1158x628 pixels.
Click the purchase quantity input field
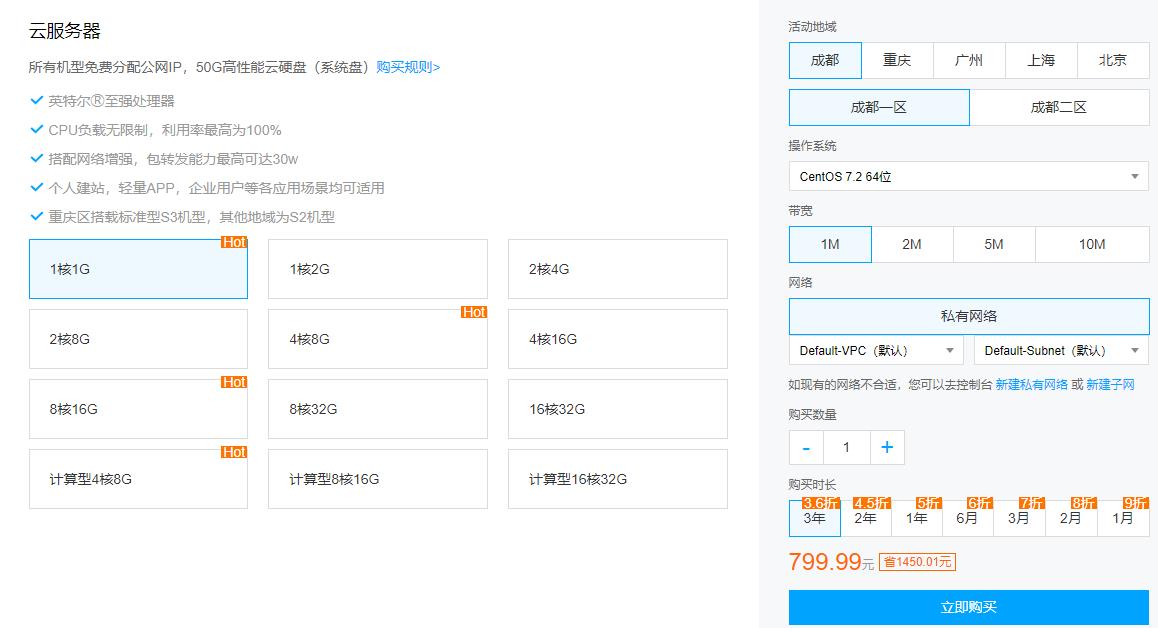846,448
